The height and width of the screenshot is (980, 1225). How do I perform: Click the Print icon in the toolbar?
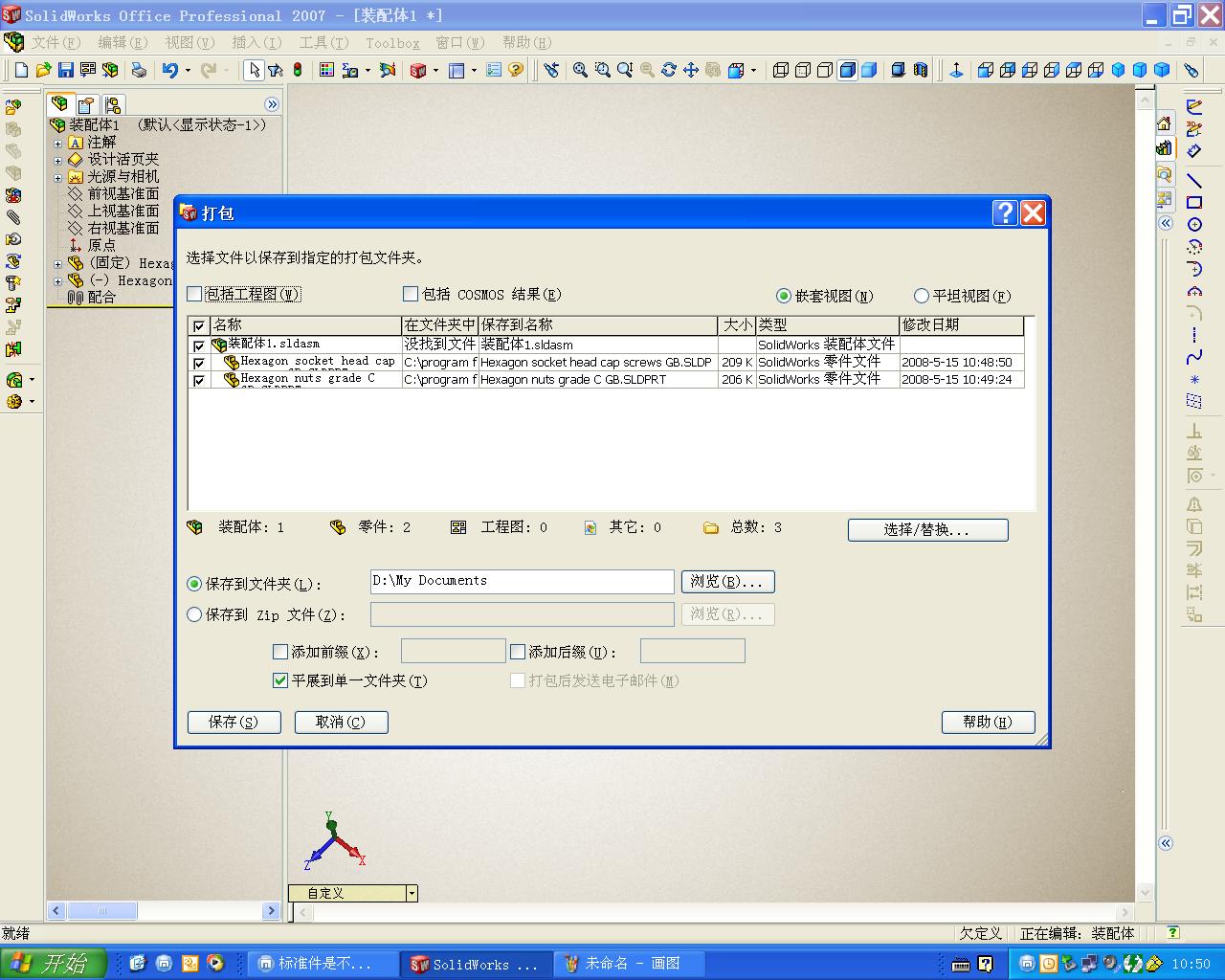click(x=139, y=70)
